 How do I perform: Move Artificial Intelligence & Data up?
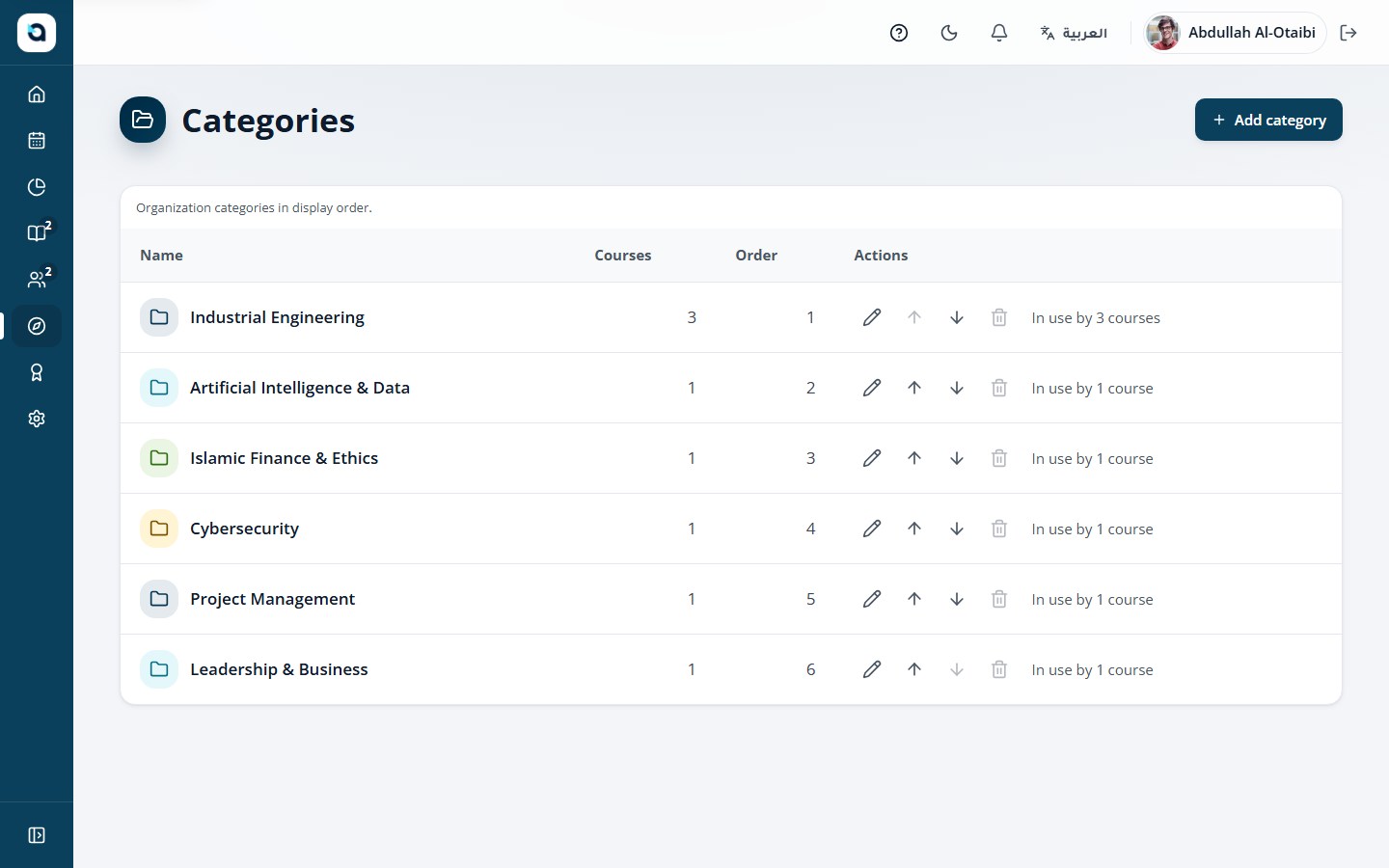click(x=914, y=388)
